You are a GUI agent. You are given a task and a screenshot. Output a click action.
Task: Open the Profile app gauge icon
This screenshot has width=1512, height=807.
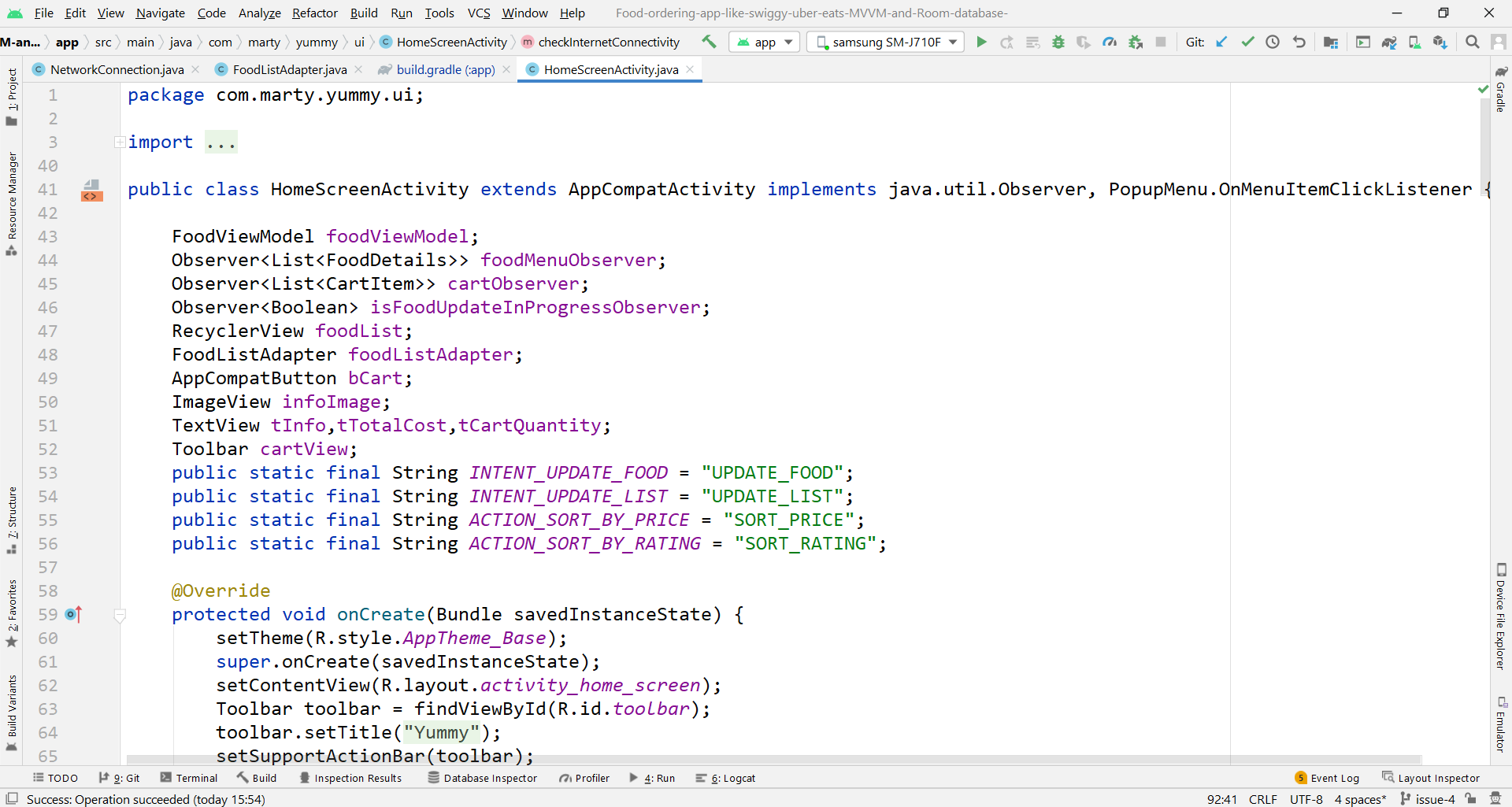(x=1110, y=42)
